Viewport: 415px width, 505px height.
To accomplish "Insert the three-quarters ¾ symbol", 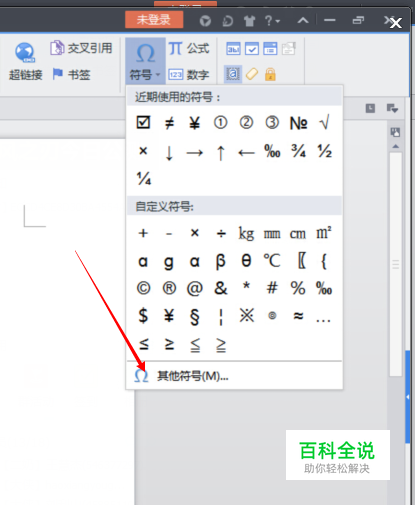I will tap(298, 151).
